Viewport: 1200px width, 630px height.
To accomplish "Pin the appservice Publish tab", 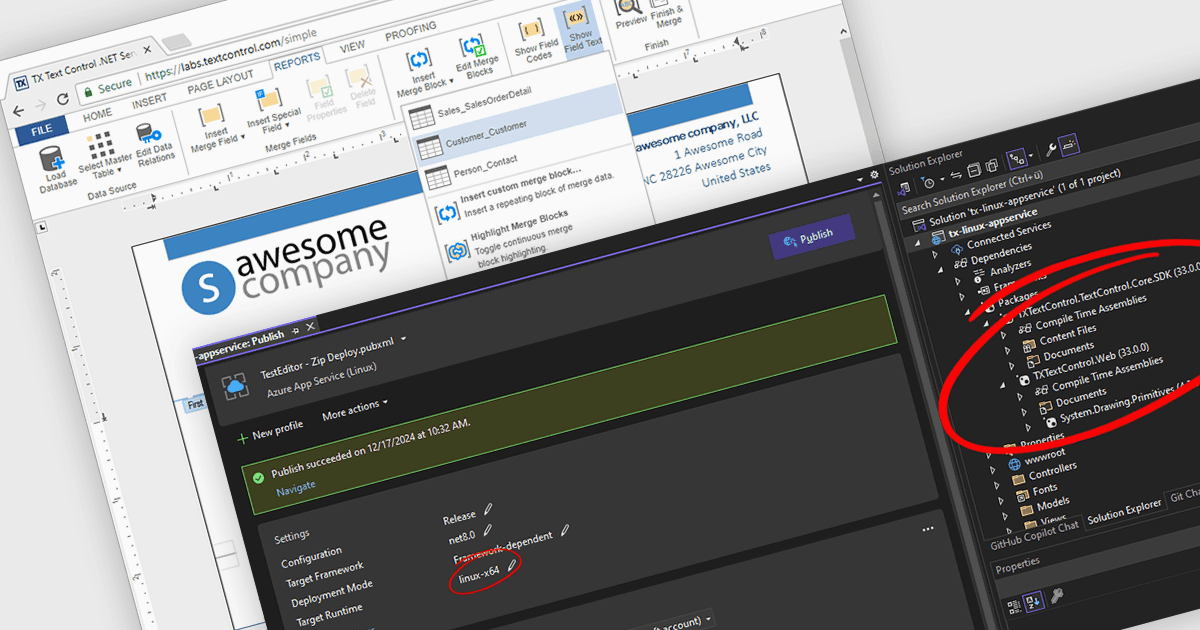I will pyautogui.click(x=295, y=331).
